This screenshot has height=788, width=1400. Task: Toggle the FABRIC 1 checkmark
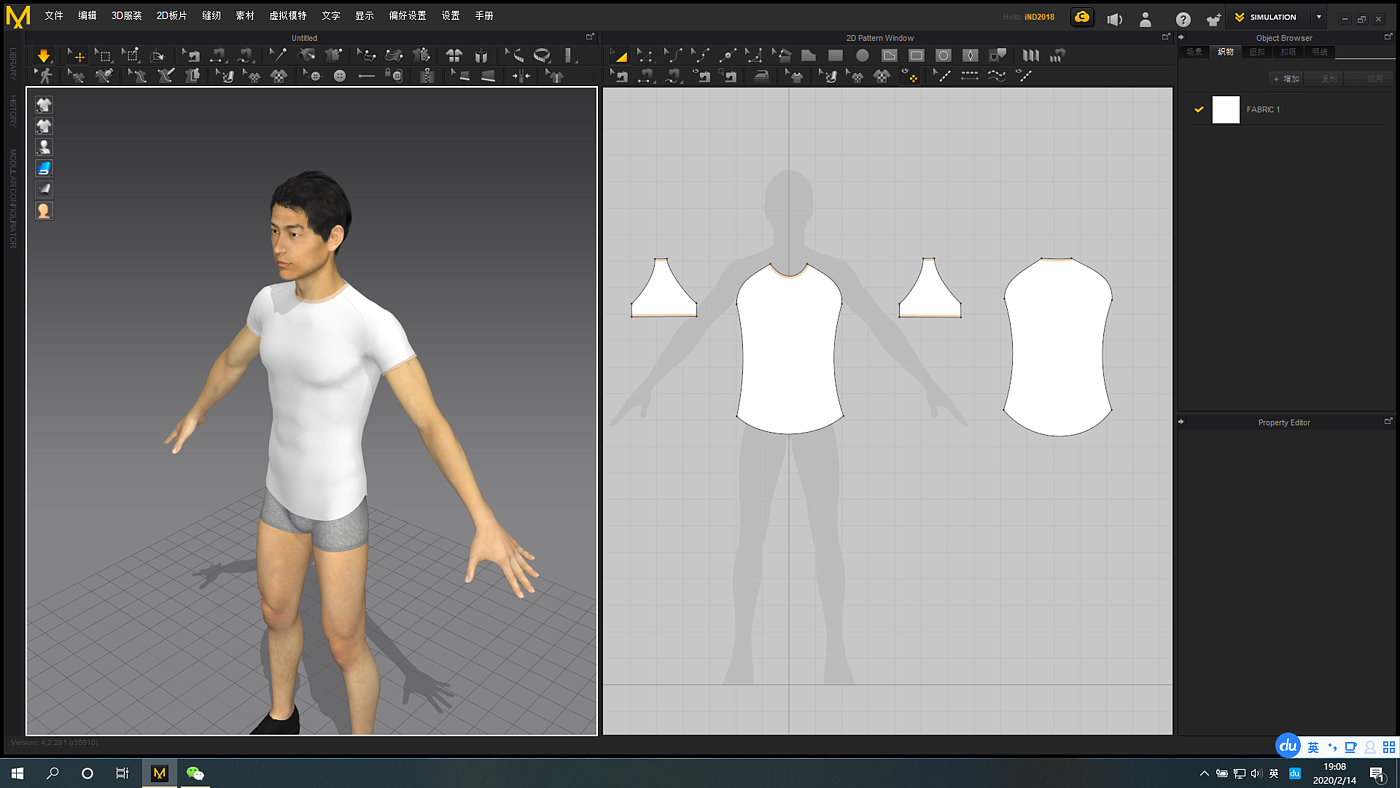[1198, 110]
